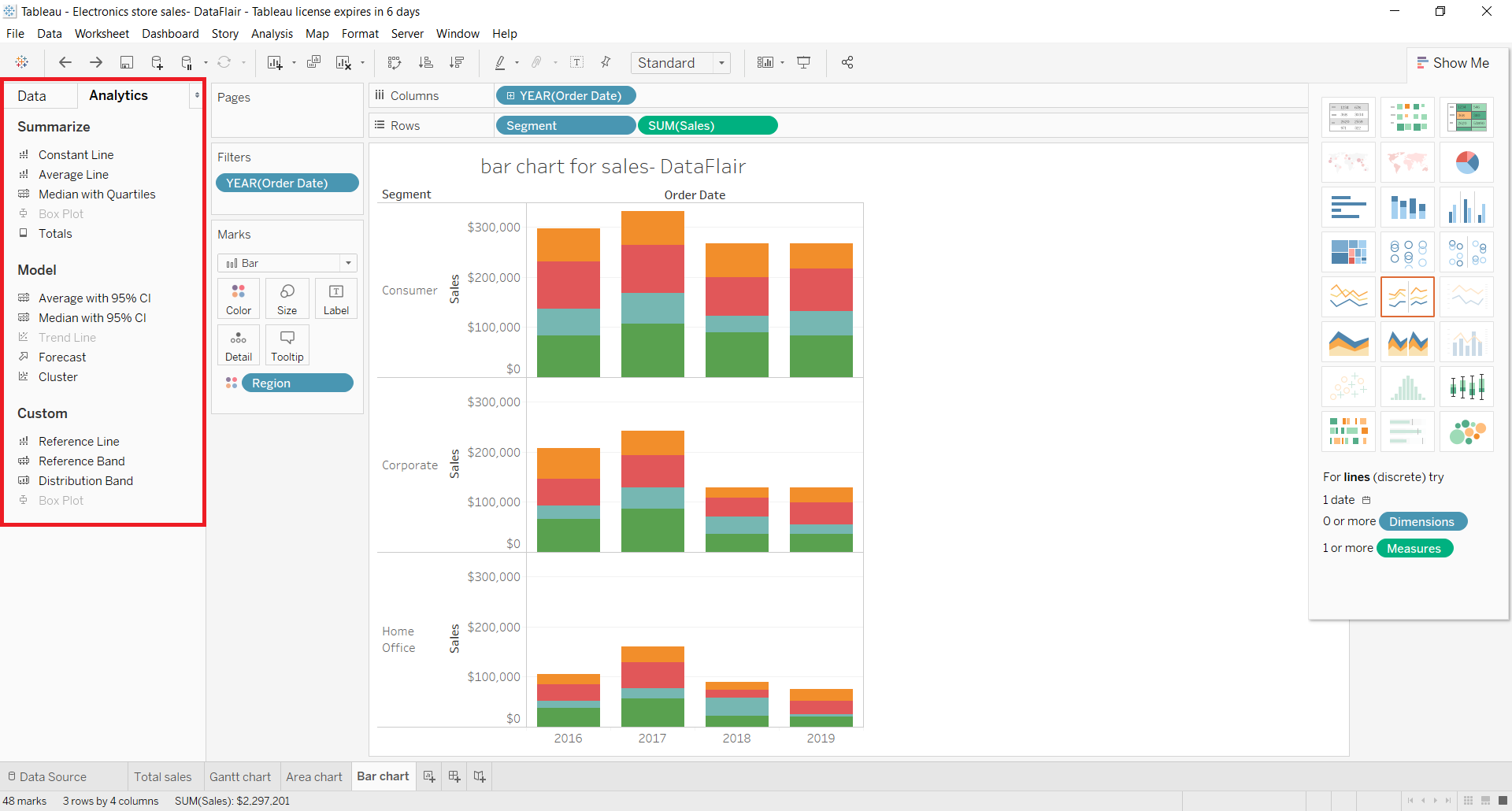Click the show/hide cards toolbar icon
Image resolution: width=1512 pixels, height=811 pixels.
[x=765, y=62]
